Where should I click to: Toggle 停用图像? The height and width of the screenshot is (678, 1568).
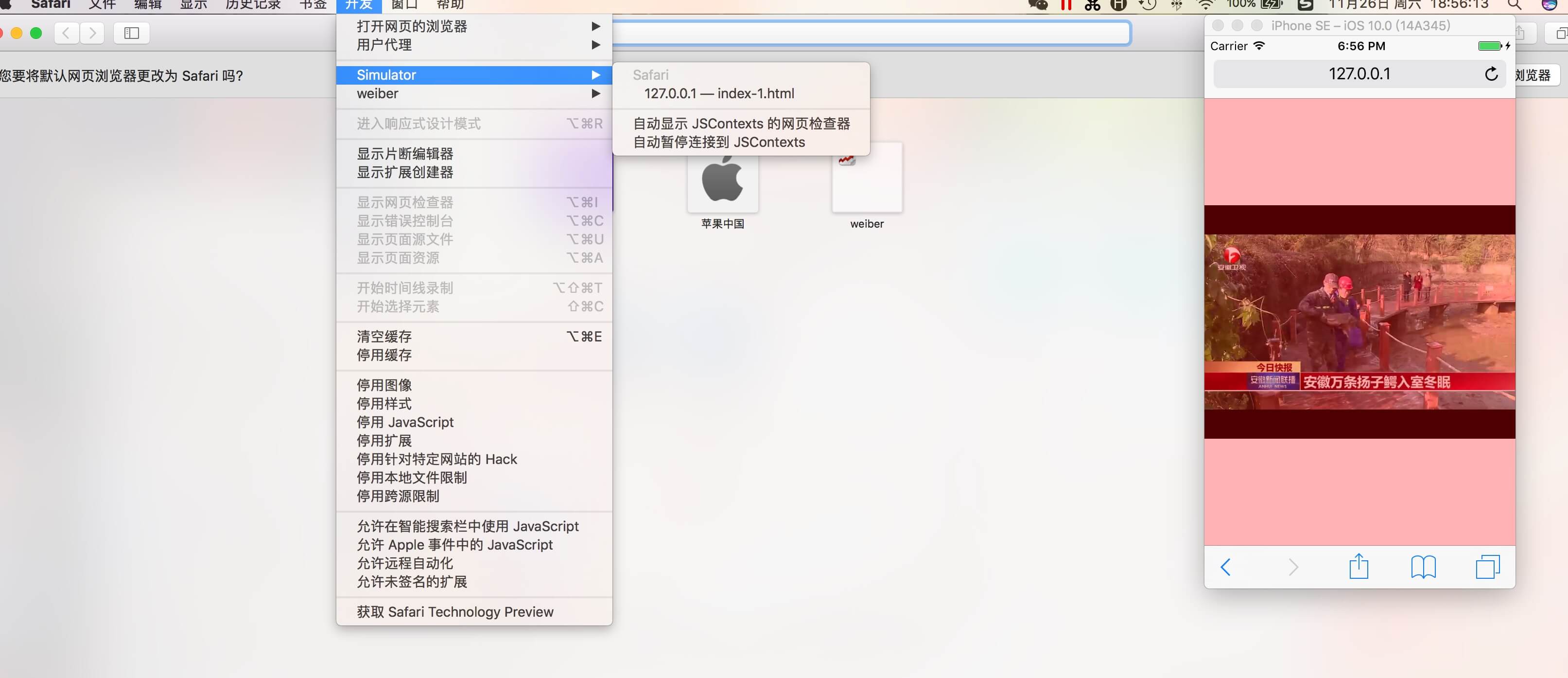(474, 385)
